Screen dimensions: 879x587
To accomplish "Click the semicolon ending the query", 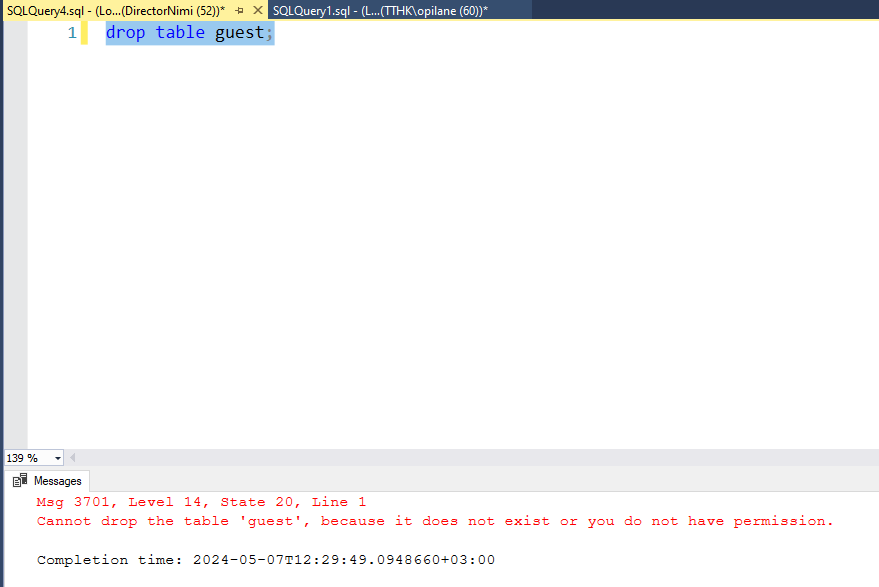I will [269, 33].
